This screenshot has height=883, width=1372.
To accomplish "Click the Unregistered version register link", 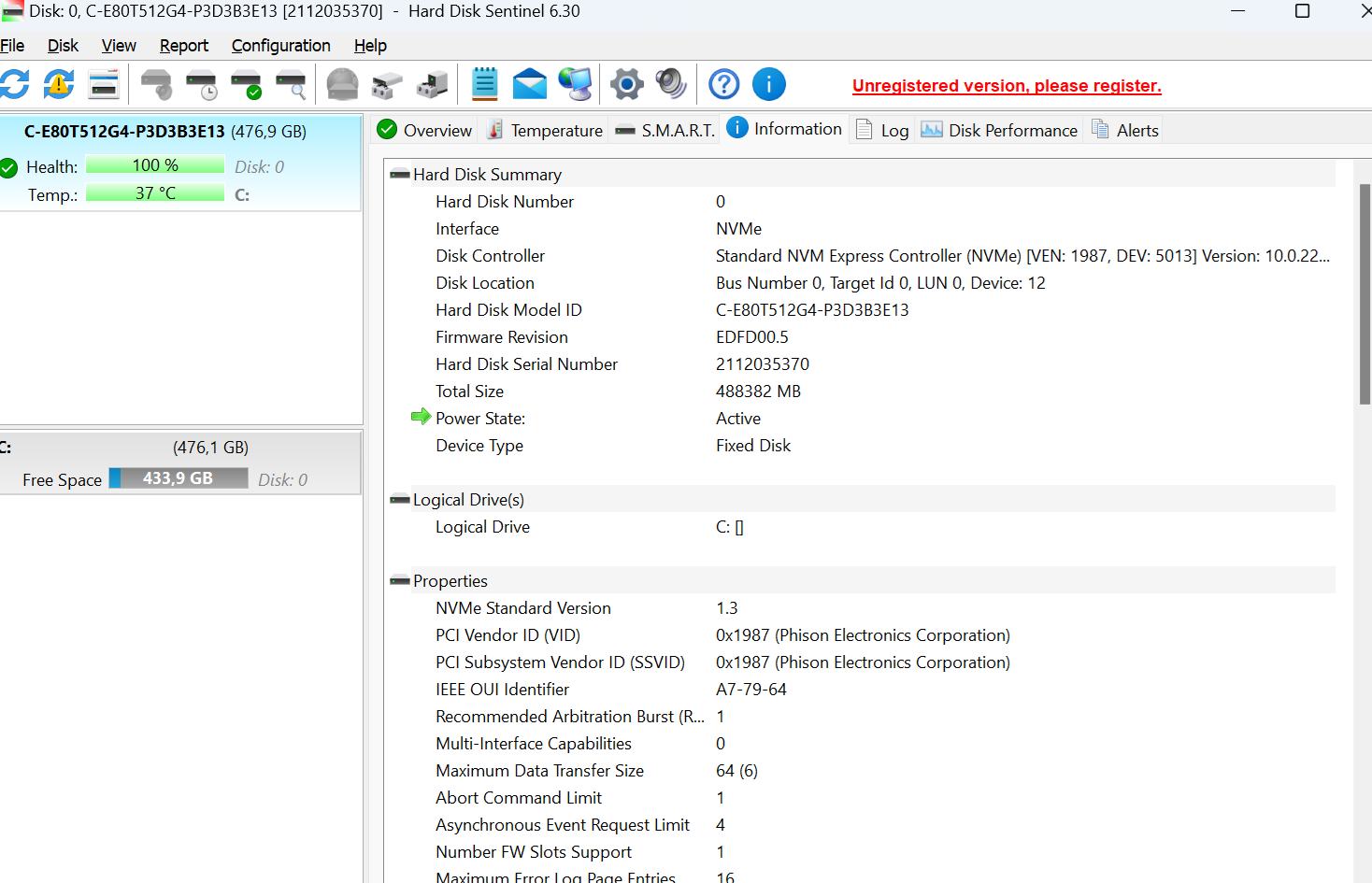I will point(1006,86).
